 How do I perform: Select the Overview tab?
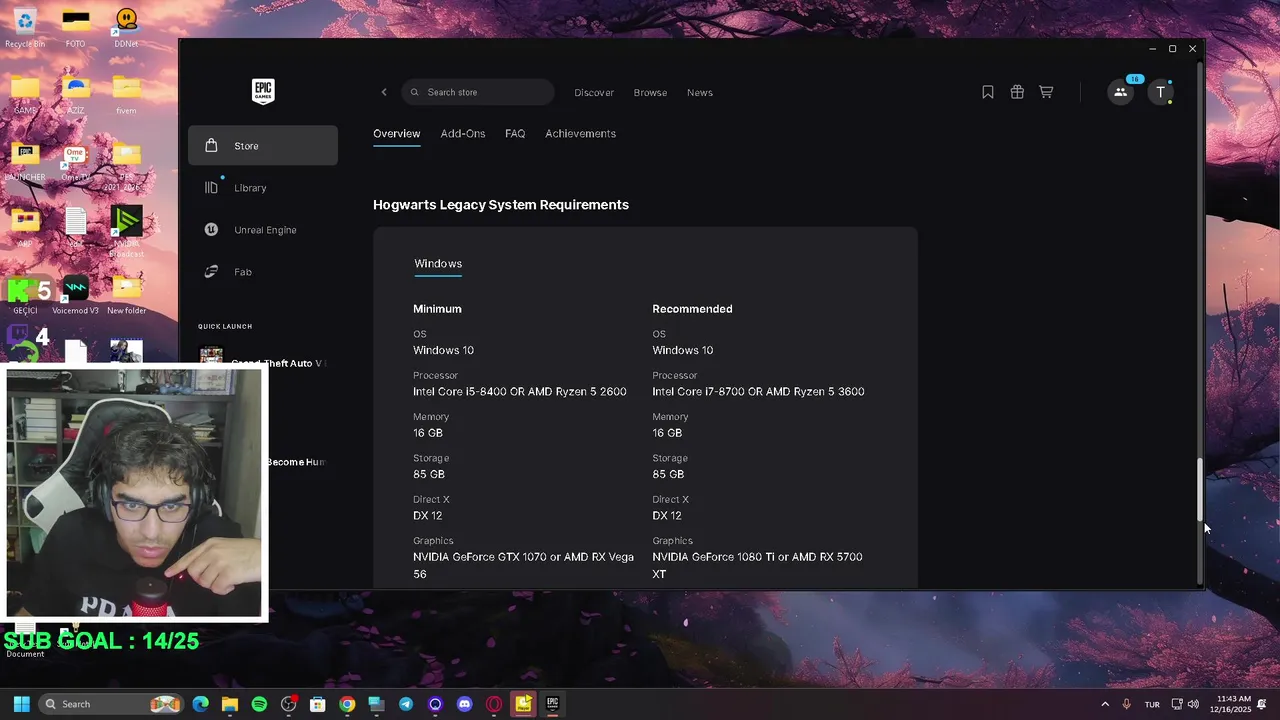[397, 134]
